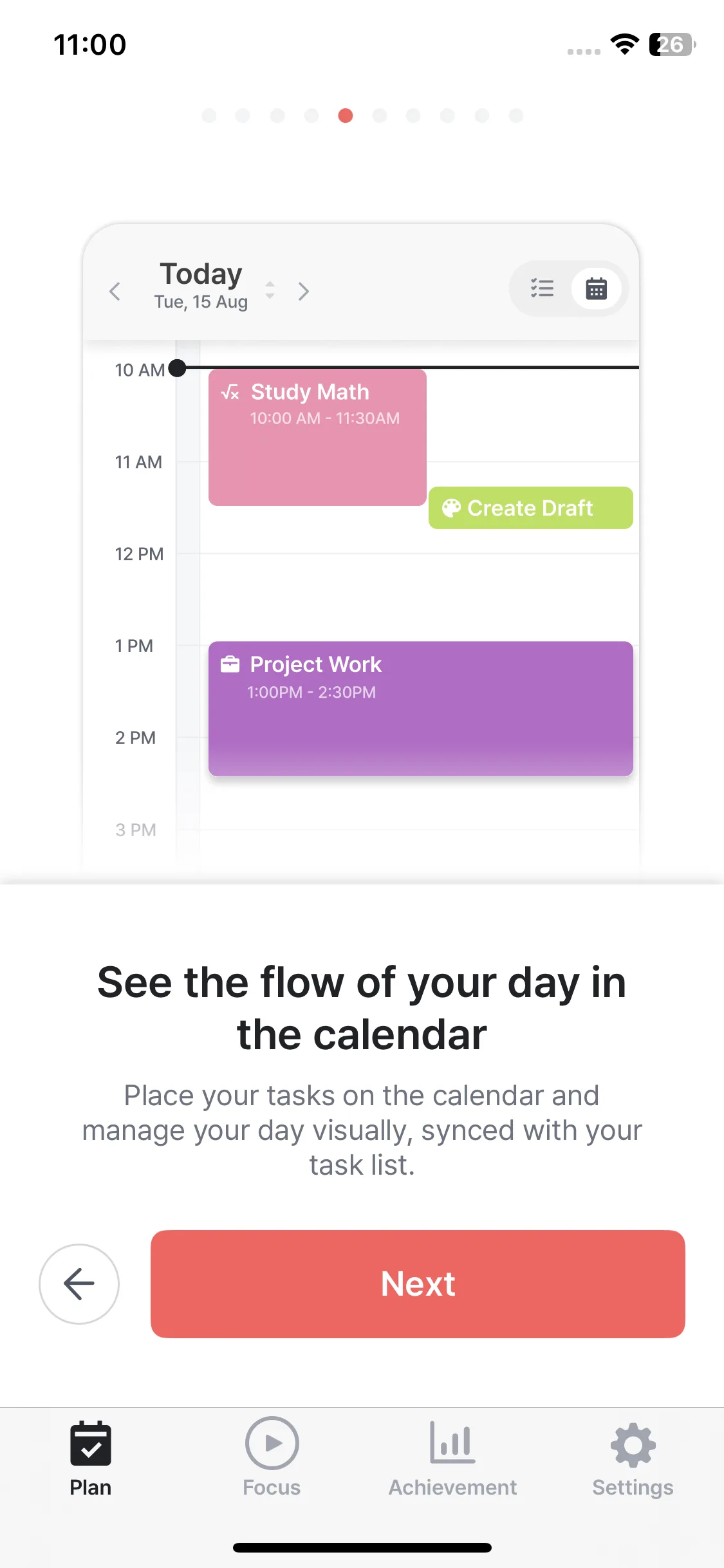This screenshot has width=724, height=1568.
Task: Open the Achievement tab
Action: [452, 1459]
